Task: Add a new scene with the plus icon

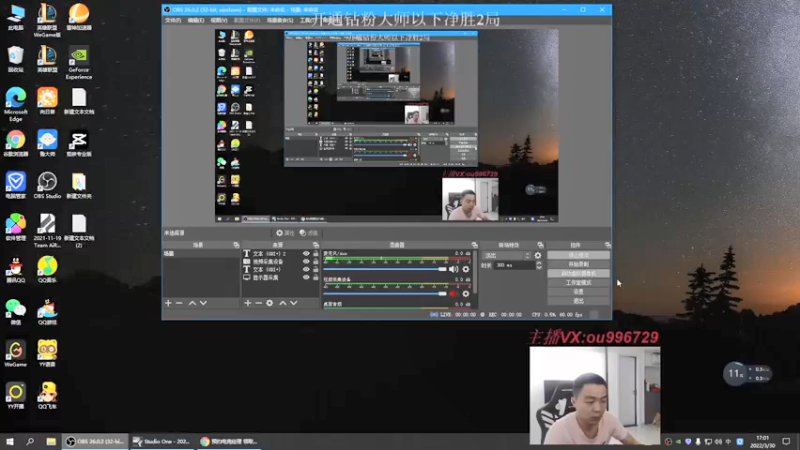Action: click(x=168, y=303)
